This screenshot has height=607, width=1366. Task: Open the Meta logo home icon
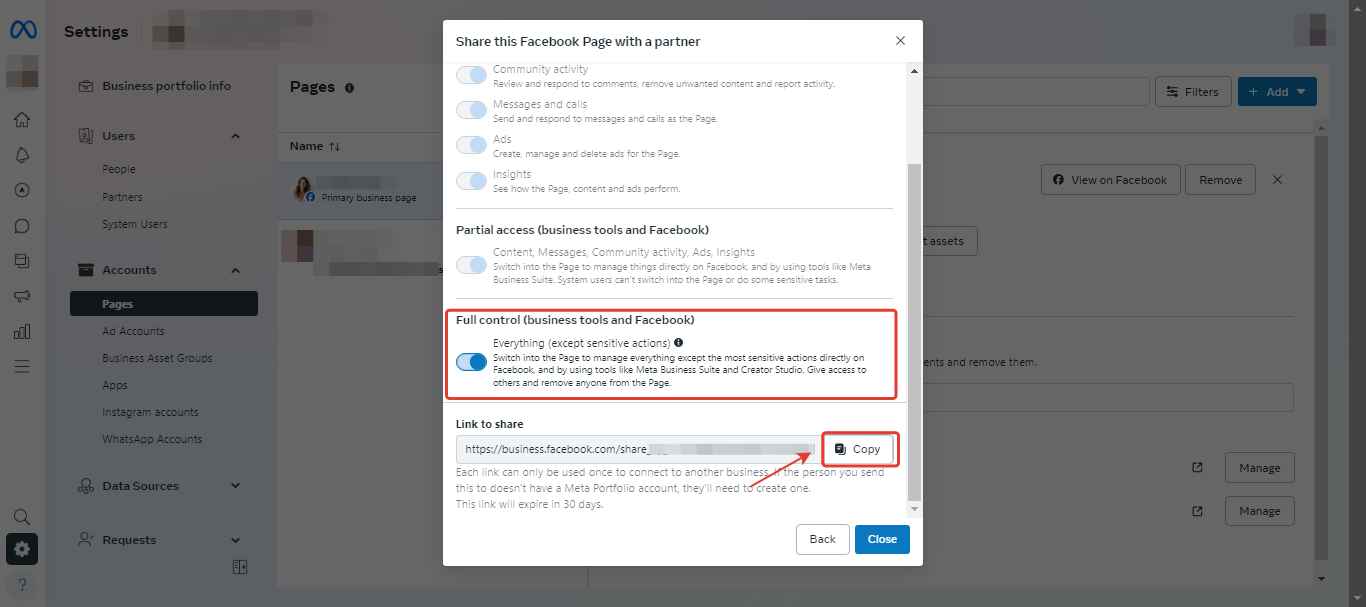coord(22,31)
